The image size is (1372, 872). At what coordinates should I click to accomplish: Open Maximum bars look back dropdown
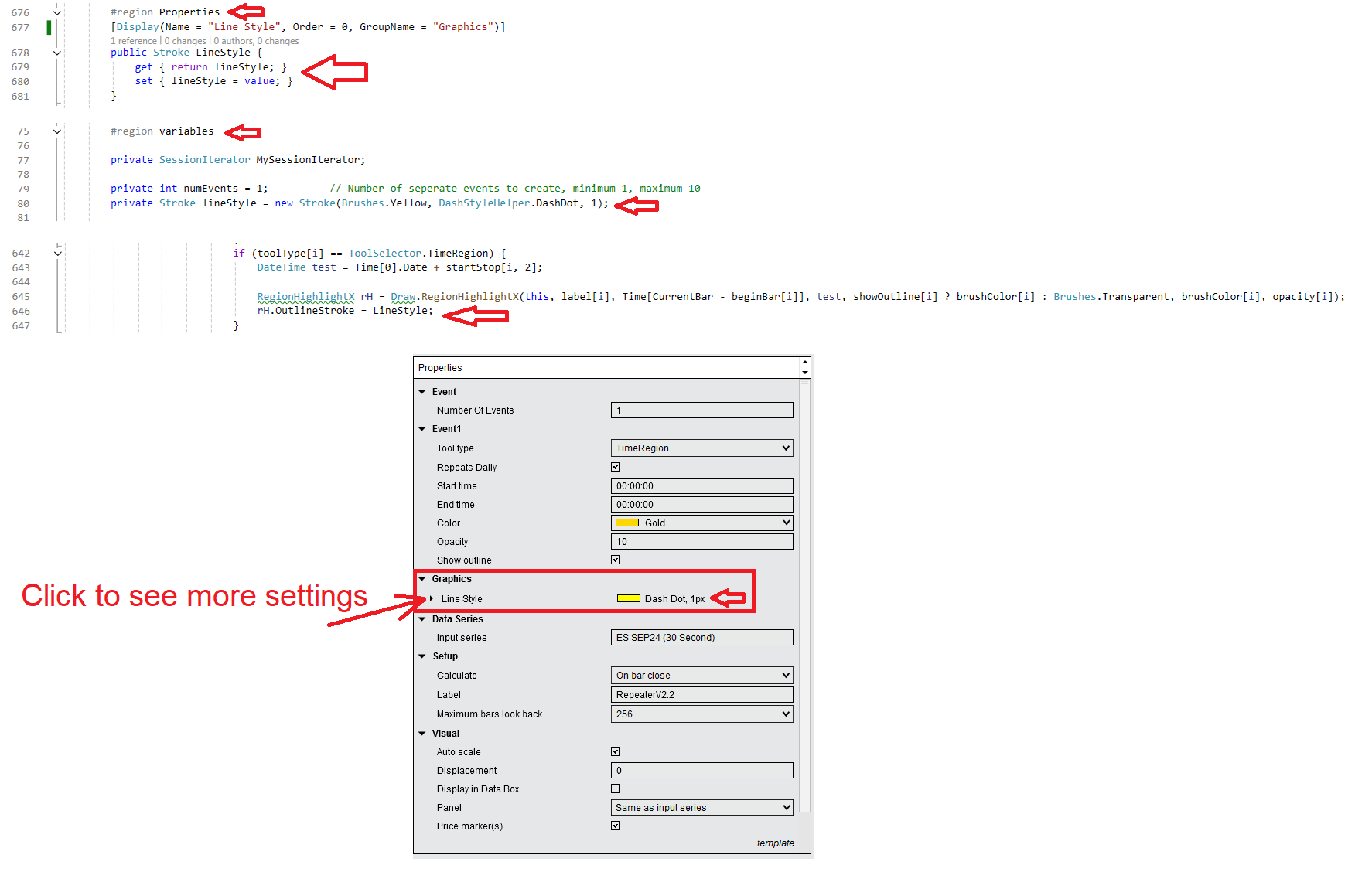(701, 714)
